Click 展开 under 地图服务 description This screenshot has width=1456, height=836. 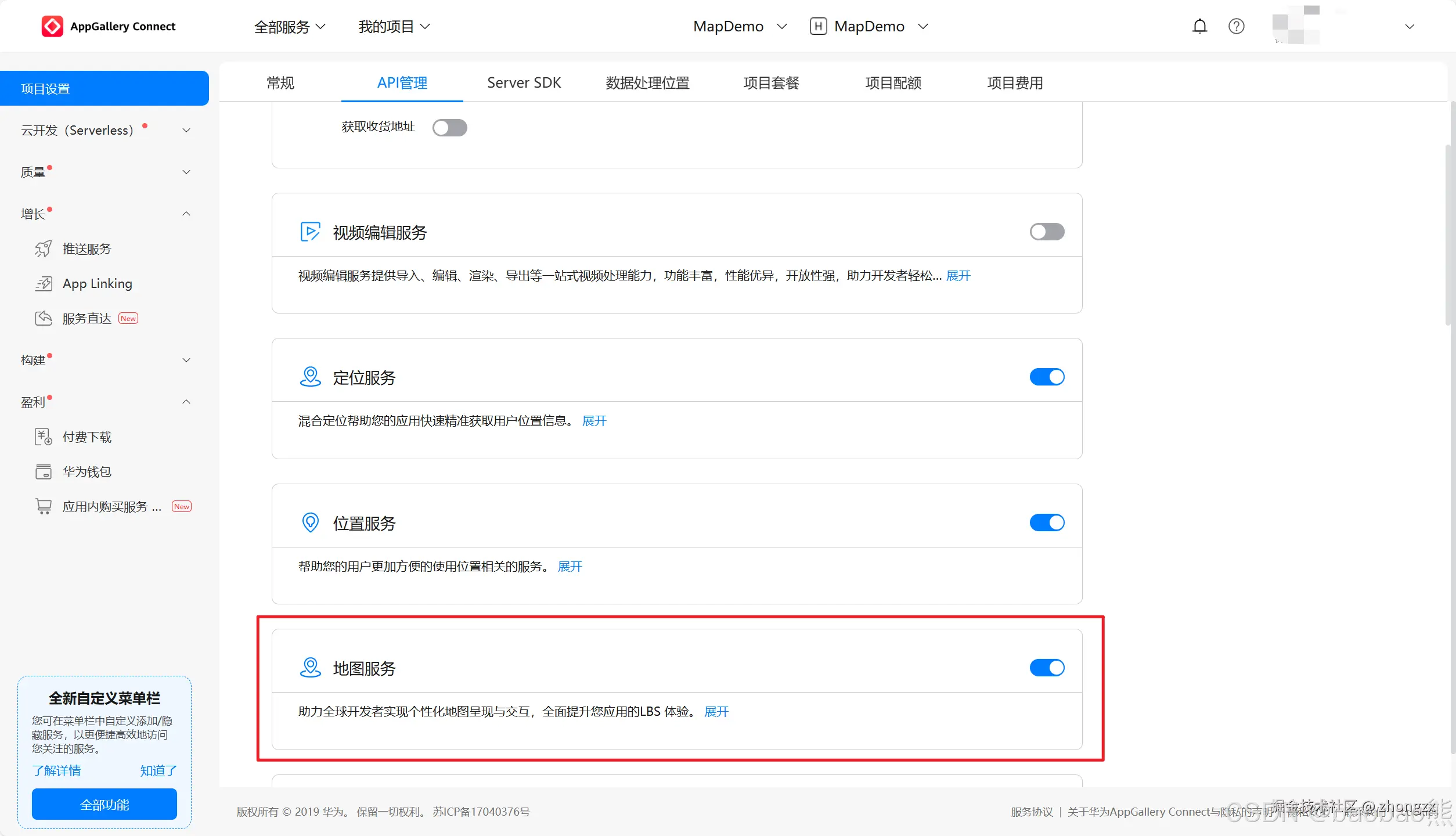(716, 711)
